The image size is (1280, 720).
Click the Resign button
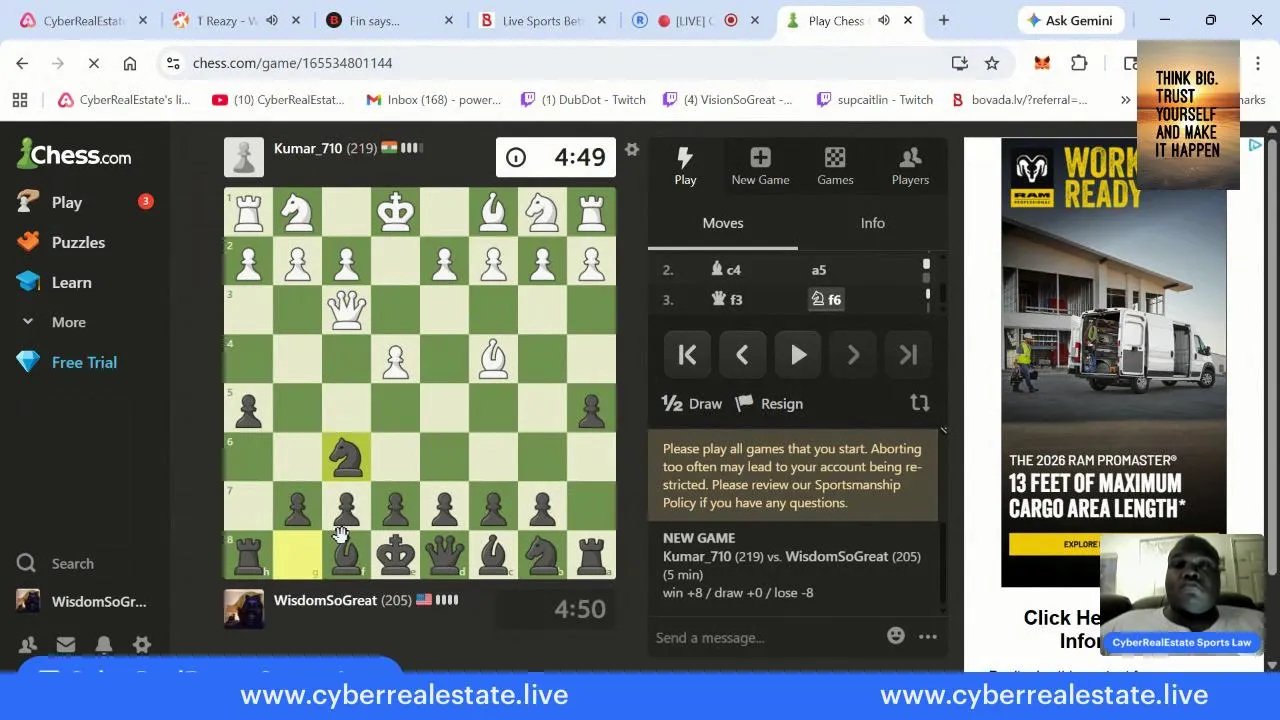[769, 404]
